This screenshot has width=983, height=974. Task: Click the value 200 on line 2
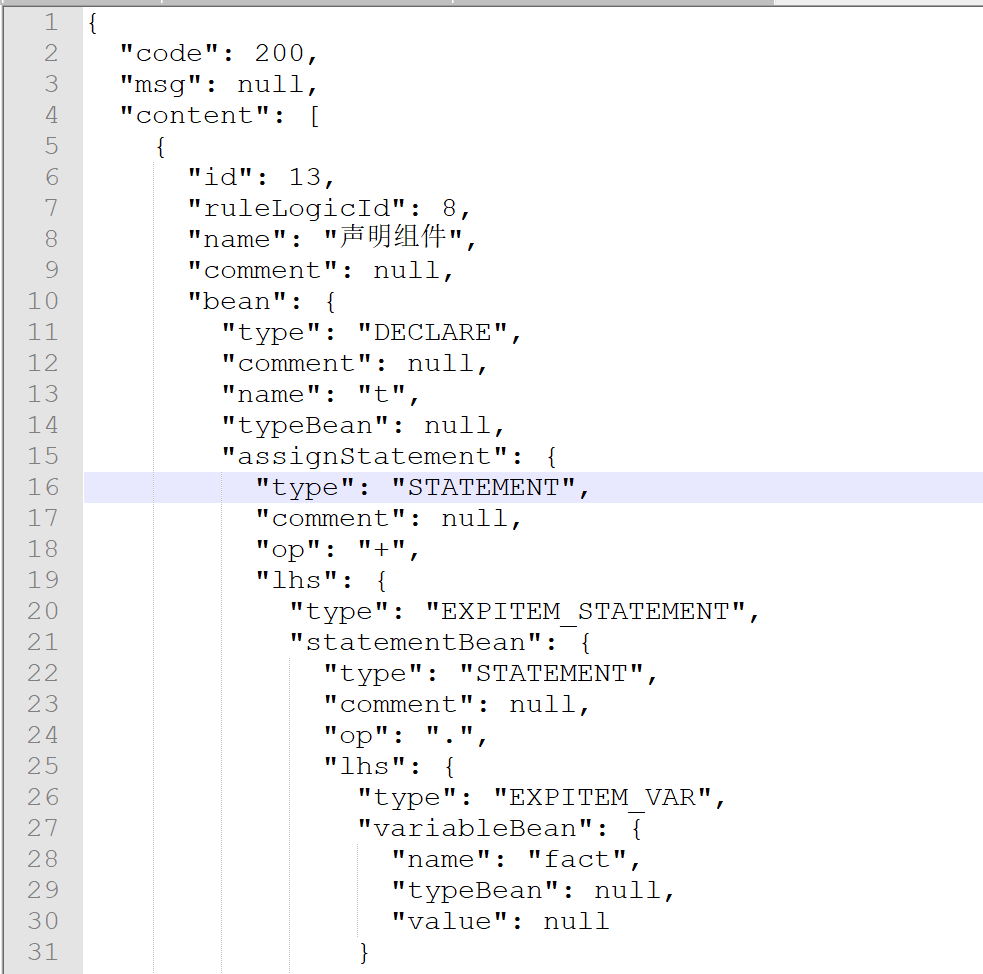coord(279,53)
